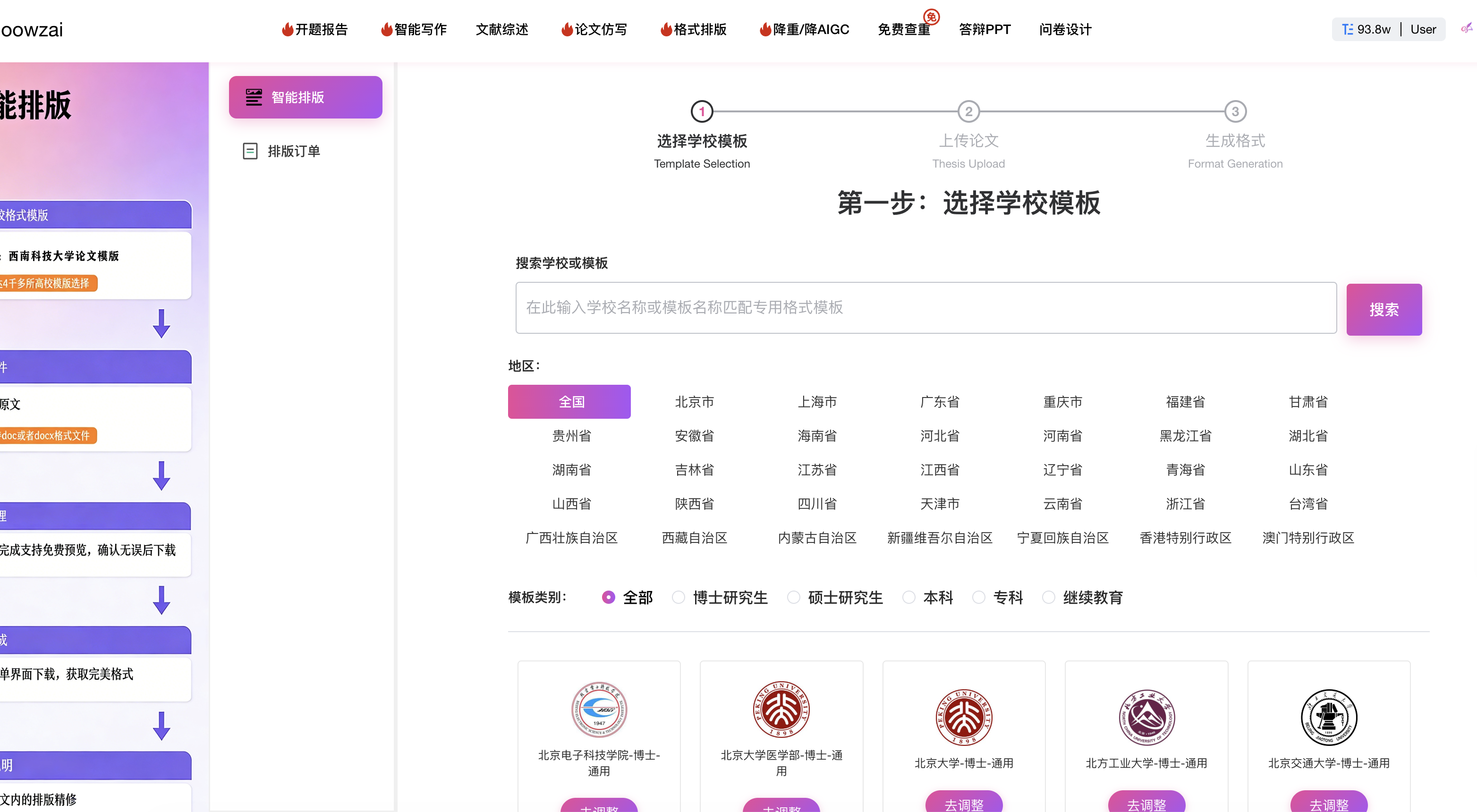Screen dimensions: 1477x812
Task: Go to the 答辩PPT page
Action: [x=985, y=29]
